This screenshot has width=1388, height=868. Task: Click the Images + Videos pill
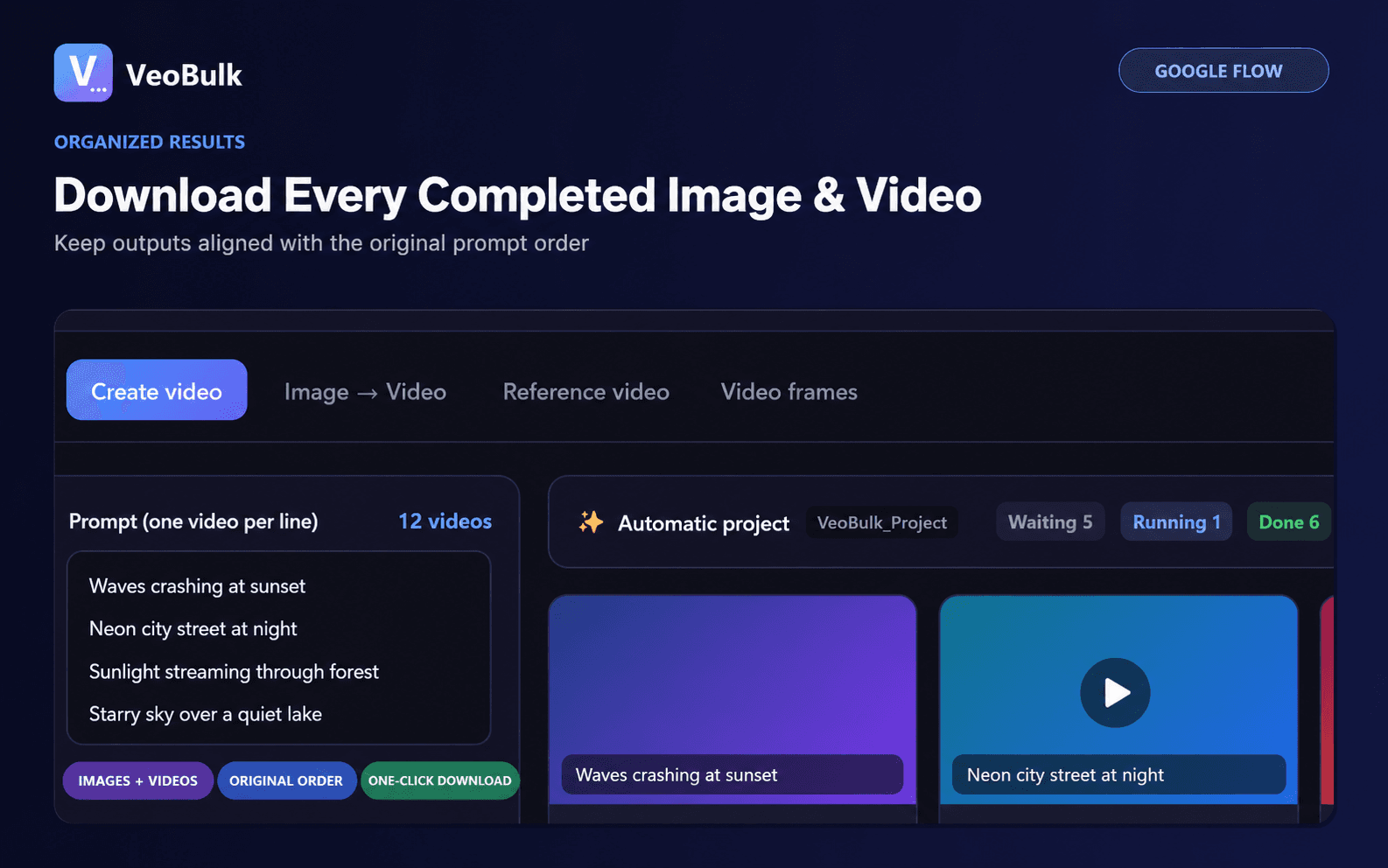(x=138, y=780)
